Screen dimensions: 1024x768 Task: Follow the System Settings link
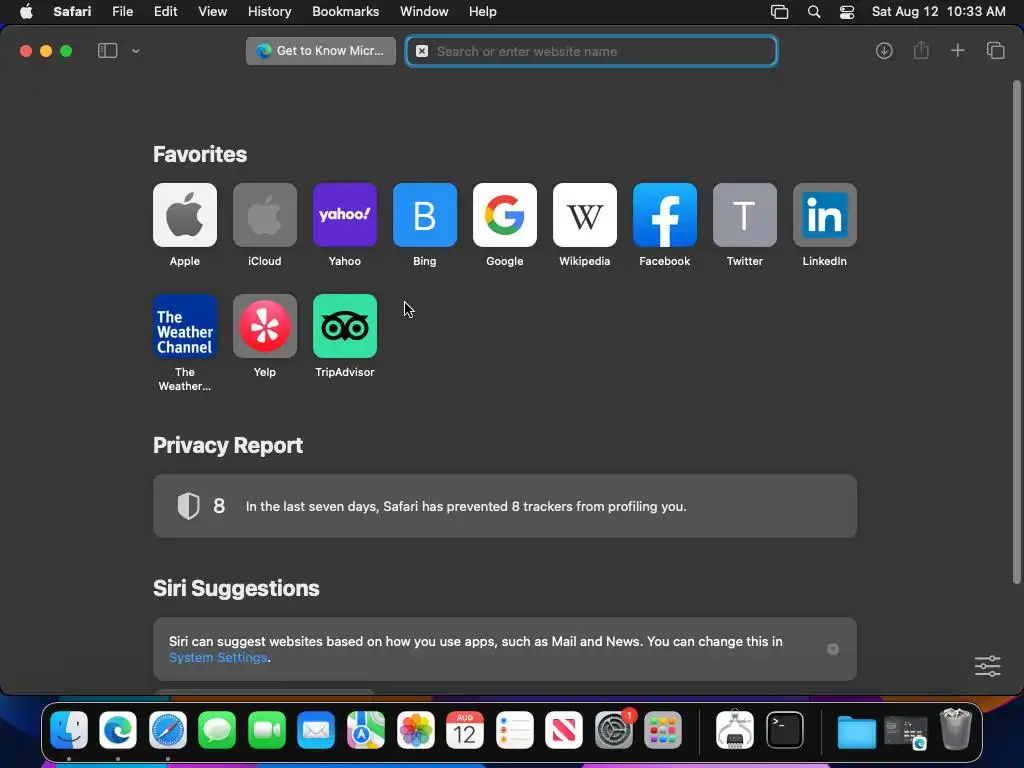click(218, 658)
